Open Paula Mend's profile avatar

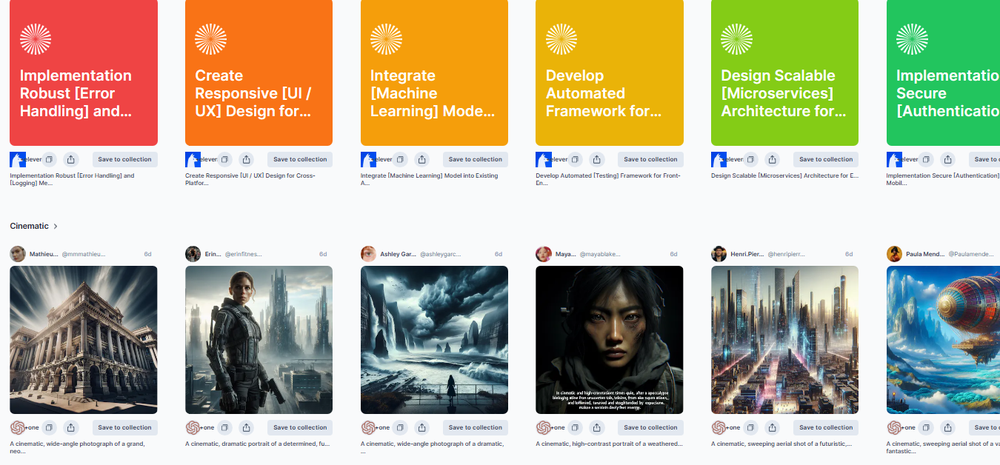894,254
